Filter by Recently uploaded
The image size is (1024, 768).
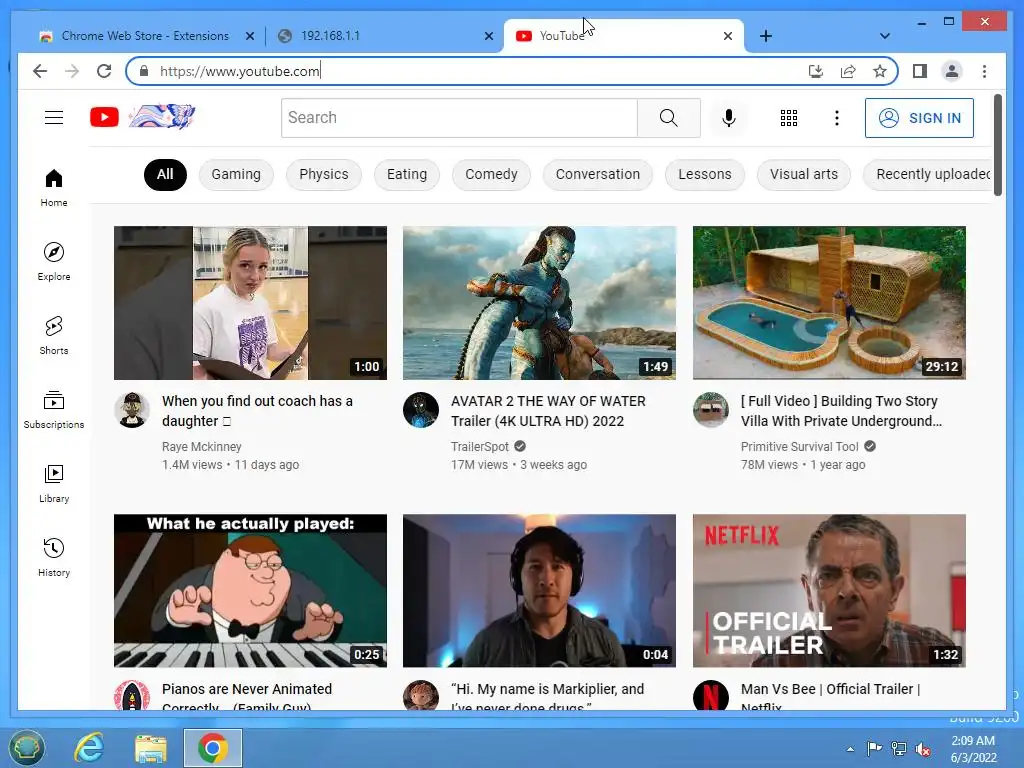tap(927, 174)
